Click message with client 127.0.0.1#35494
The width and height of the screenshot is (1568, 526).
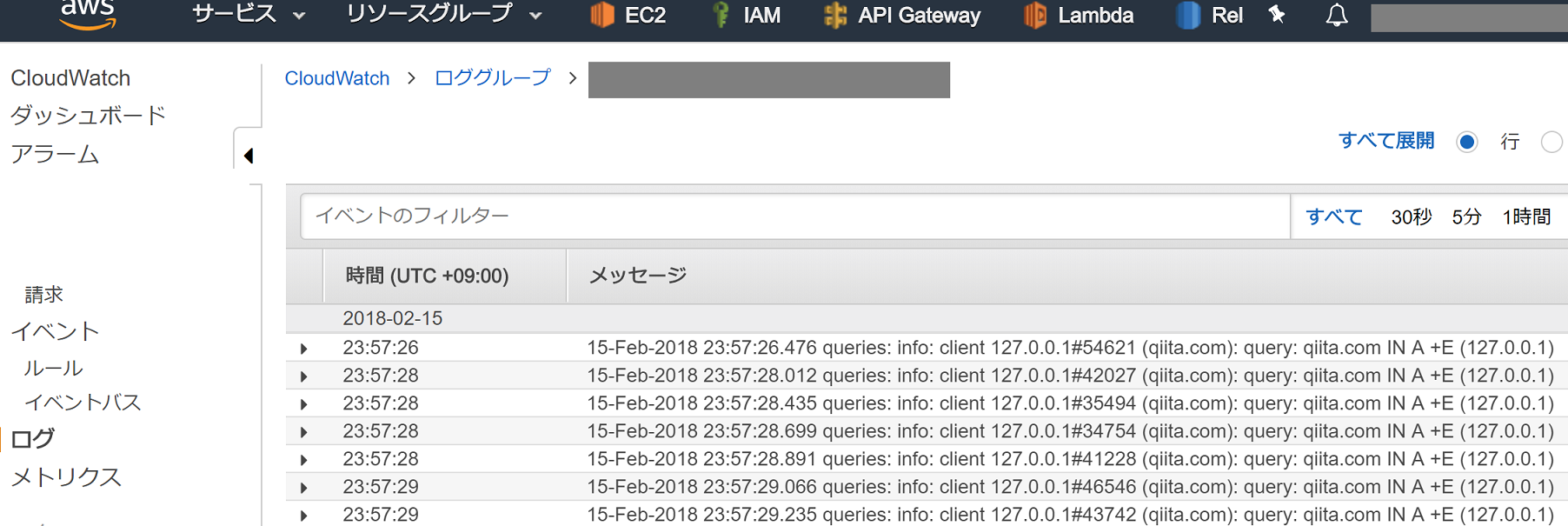point(1070,403)
